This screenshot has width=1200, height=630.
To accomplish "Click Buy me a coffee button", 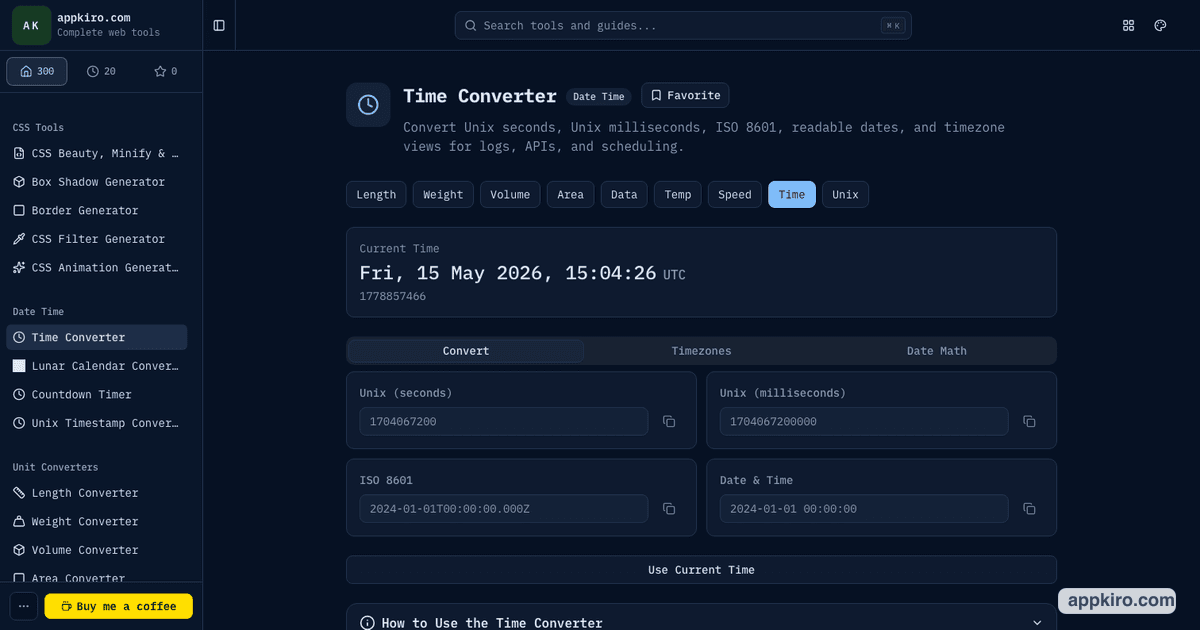I will tap(119, 606).
